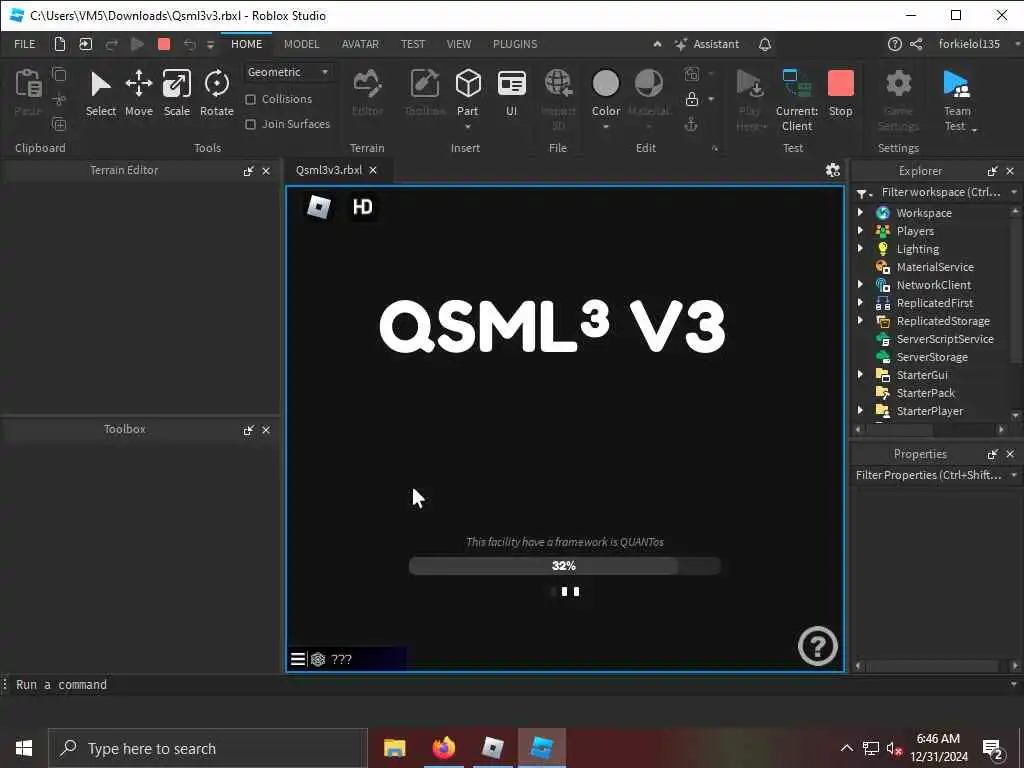
Task: Open Firefox from taskbar
Action: click(x=443, y=748)
